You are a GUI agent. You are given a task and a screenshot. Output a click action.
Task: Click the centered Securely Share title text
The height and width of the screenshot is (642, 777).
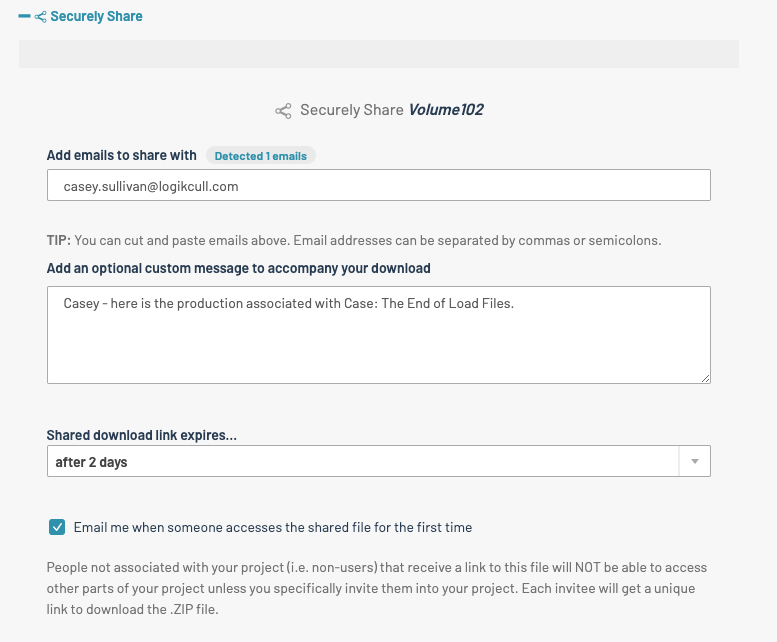point(351,110)
